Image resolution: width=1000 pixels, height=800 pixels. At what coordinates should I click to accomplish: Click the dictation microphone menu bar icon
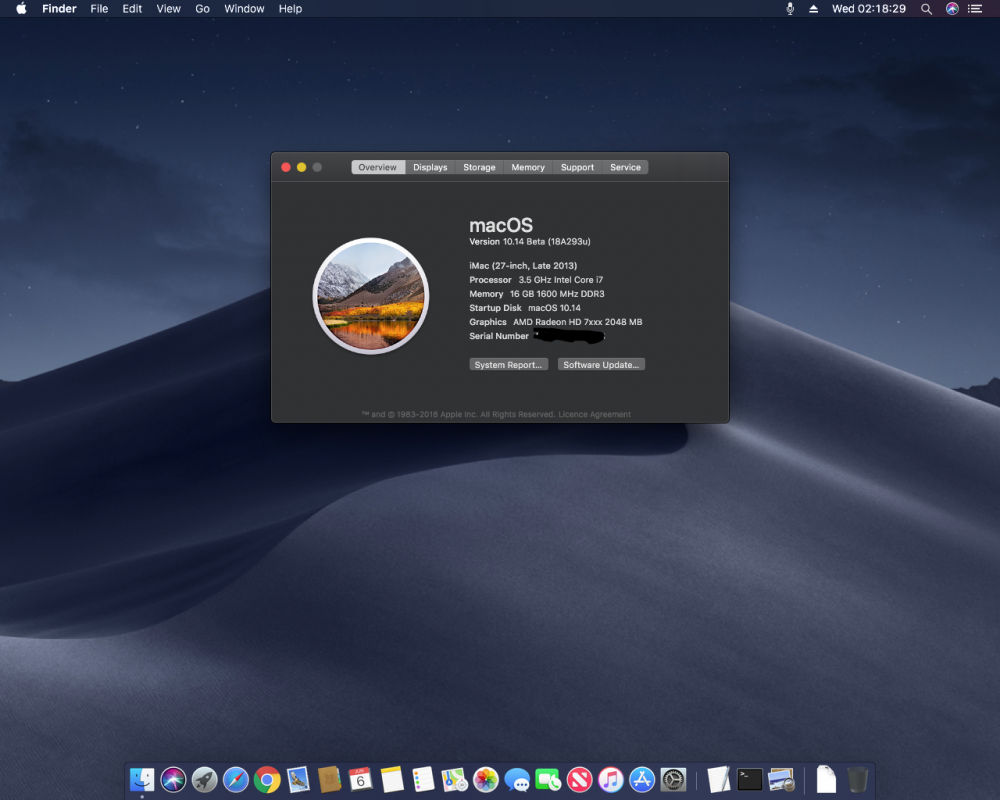pos(790,8)
